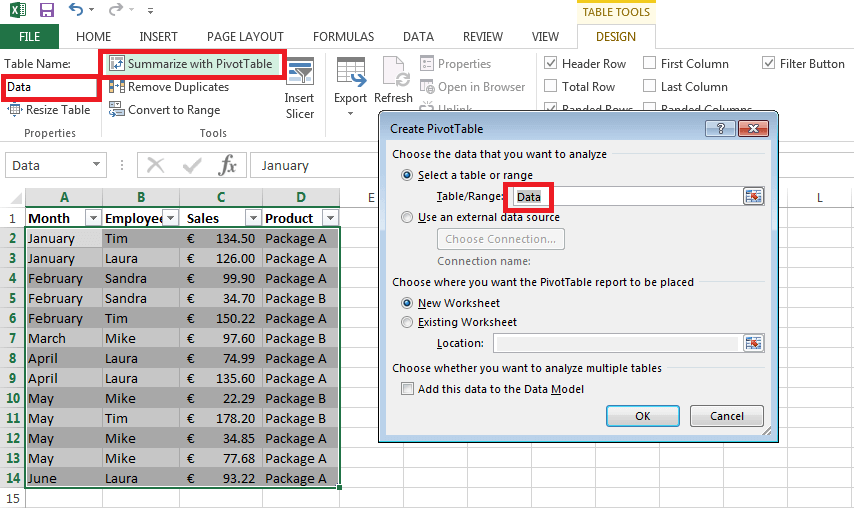Enable the Total Row checkbox

pyautogui.click(x=551, y=86)
